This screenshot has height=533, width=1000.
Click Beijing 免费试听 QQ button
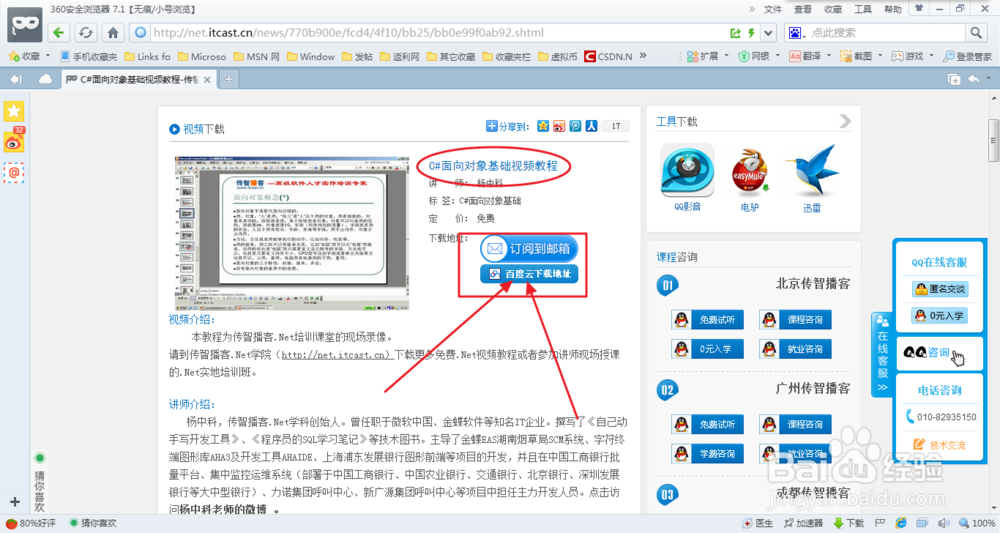(x=707, y=319)
